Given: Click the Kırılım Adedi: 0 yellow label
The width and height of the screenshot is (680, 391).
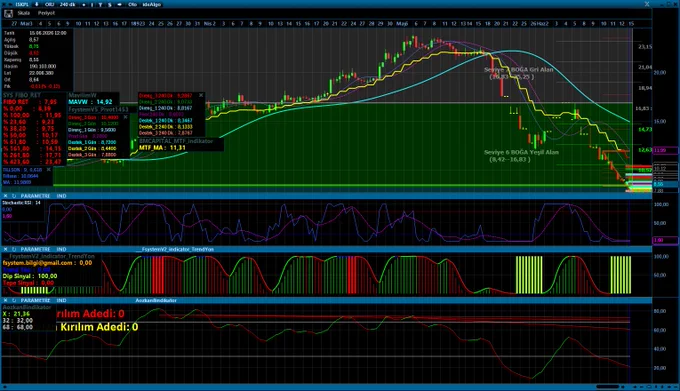Looking at the screenshot, I should pyautogui.click(x=99, y=327).
